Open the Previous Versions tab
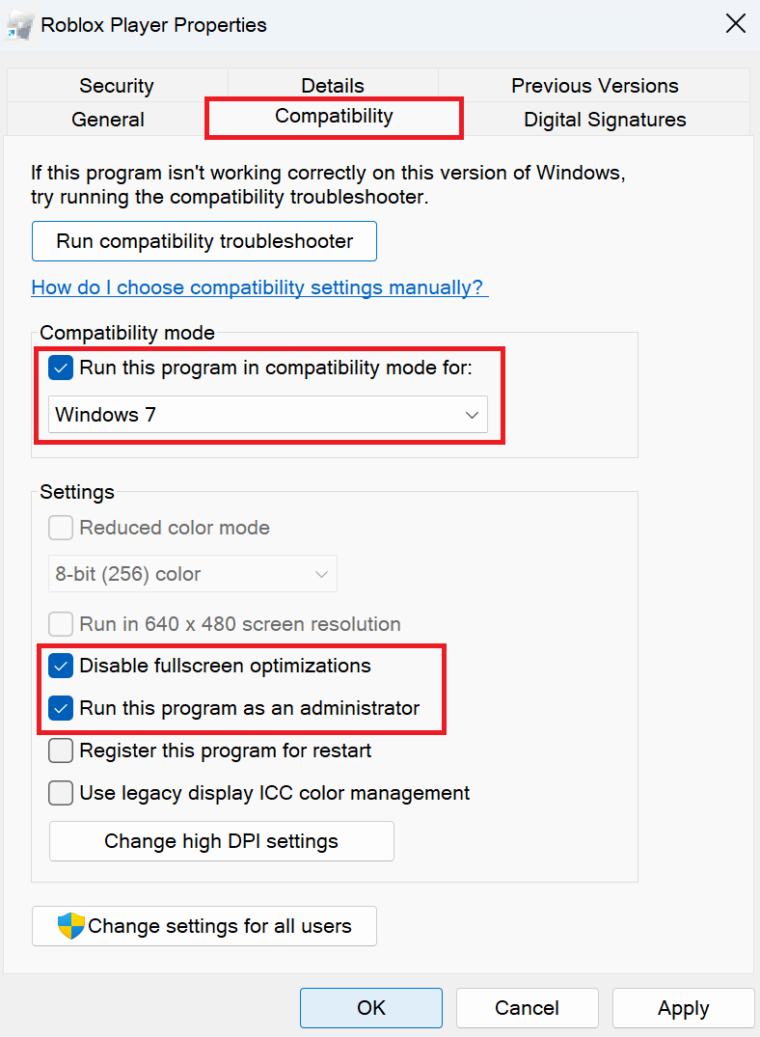This screenshot has width=760, height=1037. point(594,86)
